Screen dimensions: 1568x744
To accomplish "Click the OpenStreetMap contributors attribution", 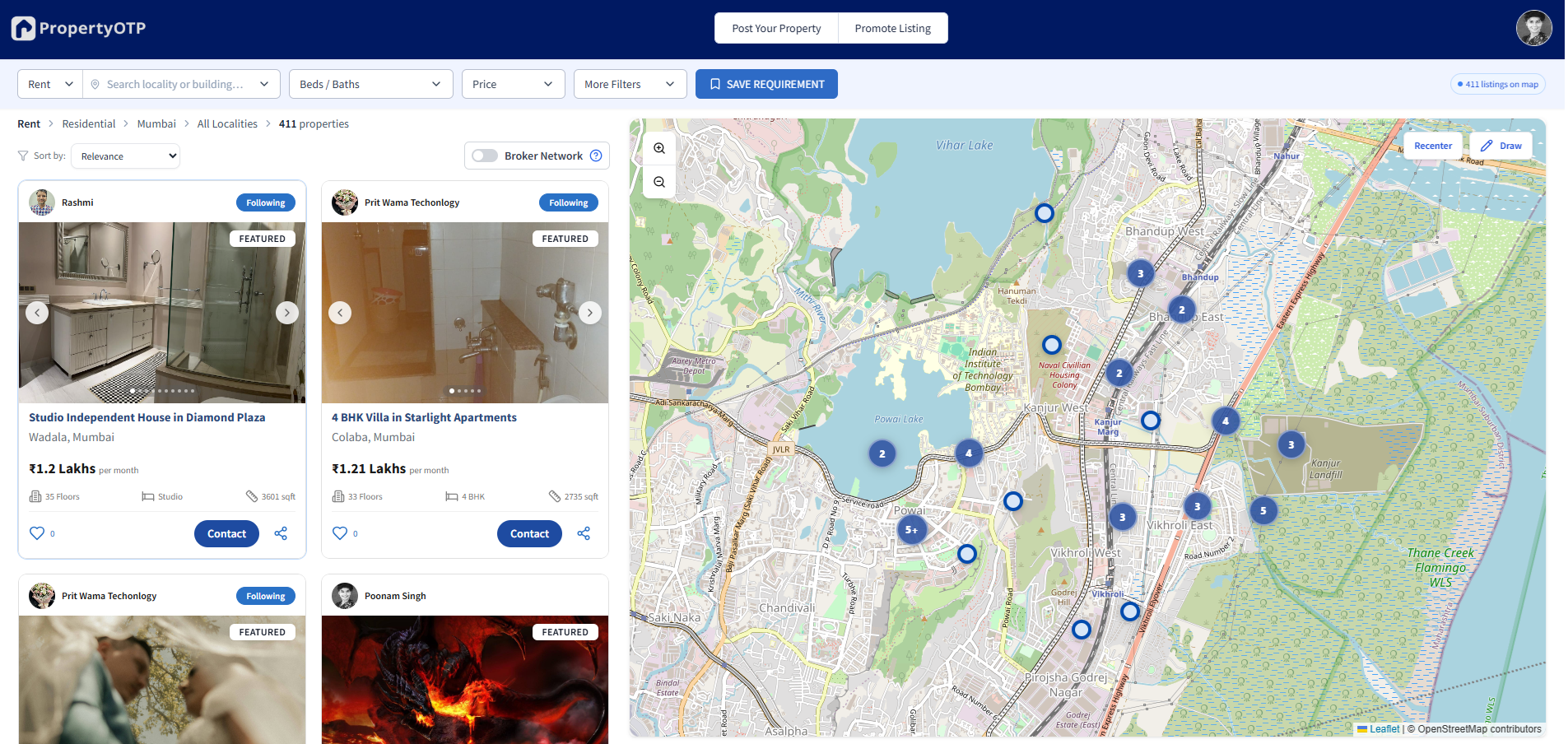I will pyautogui.click(x=1479, y=729).
